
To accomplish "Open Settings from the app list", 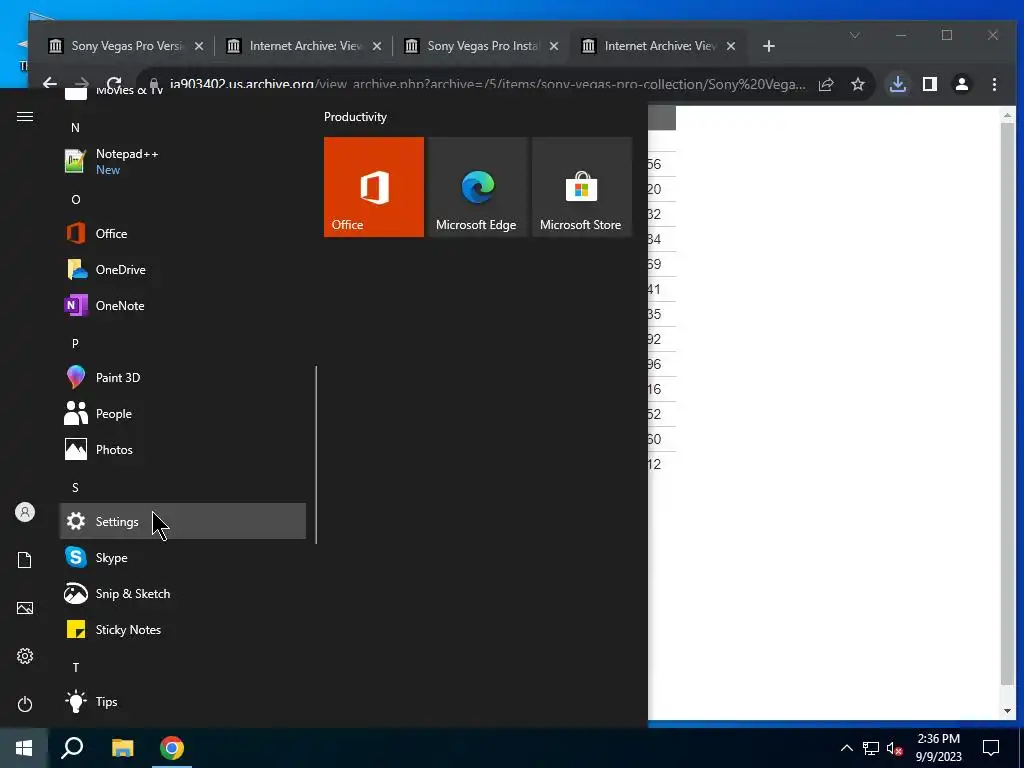I will [x=183, y=521].
